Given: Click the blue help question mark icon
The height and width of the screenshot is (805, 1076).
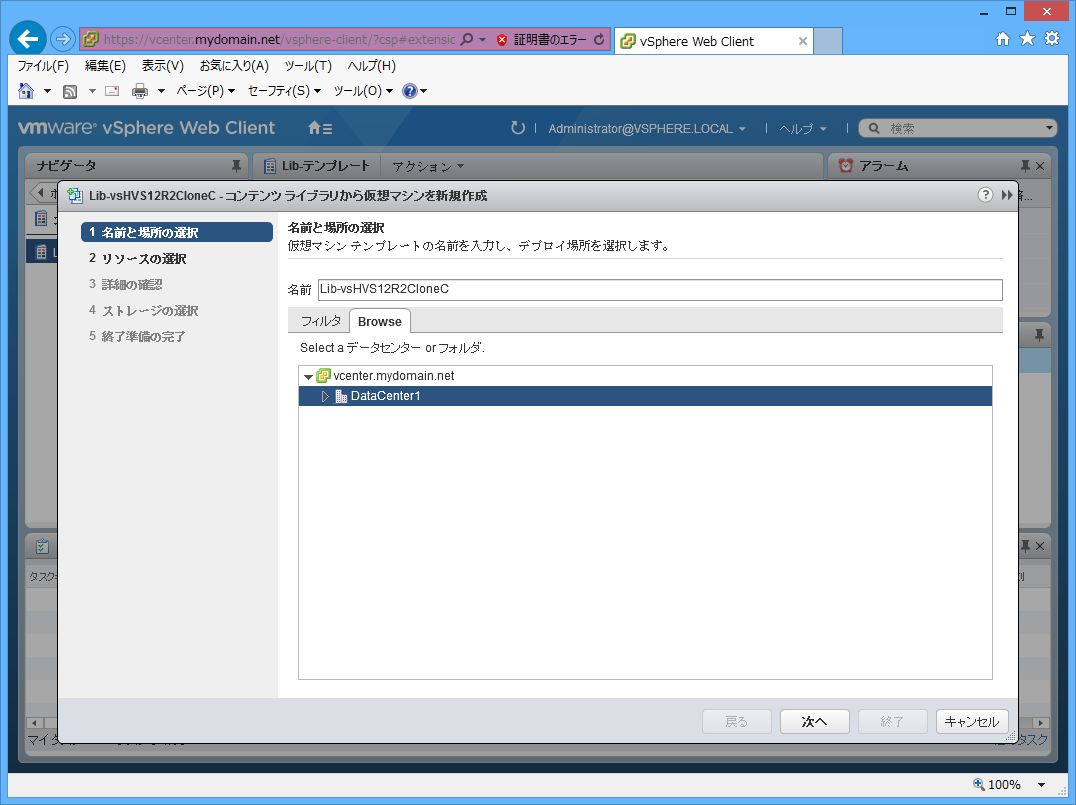Looking at the screenshot, I should pyautogui.click(x=410, y=91).
